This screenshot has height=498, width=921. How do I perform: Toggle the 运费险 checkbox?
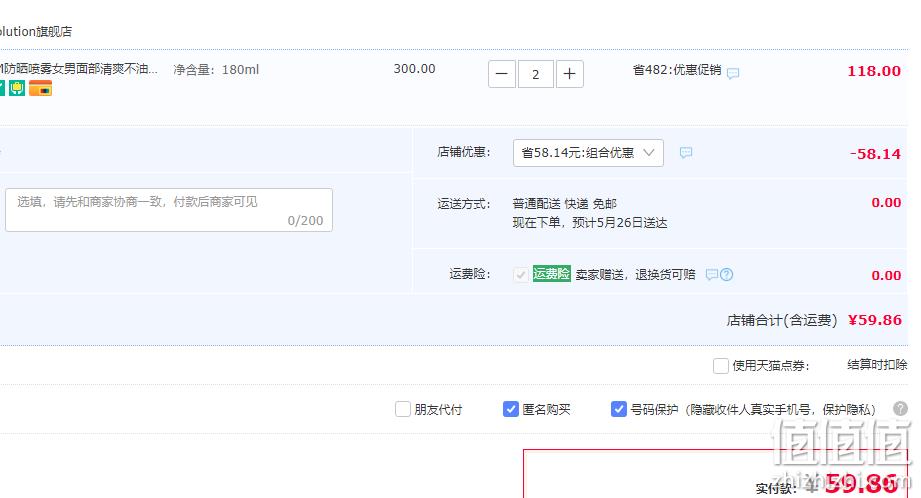pyautogui.click(x=520, y=274)
